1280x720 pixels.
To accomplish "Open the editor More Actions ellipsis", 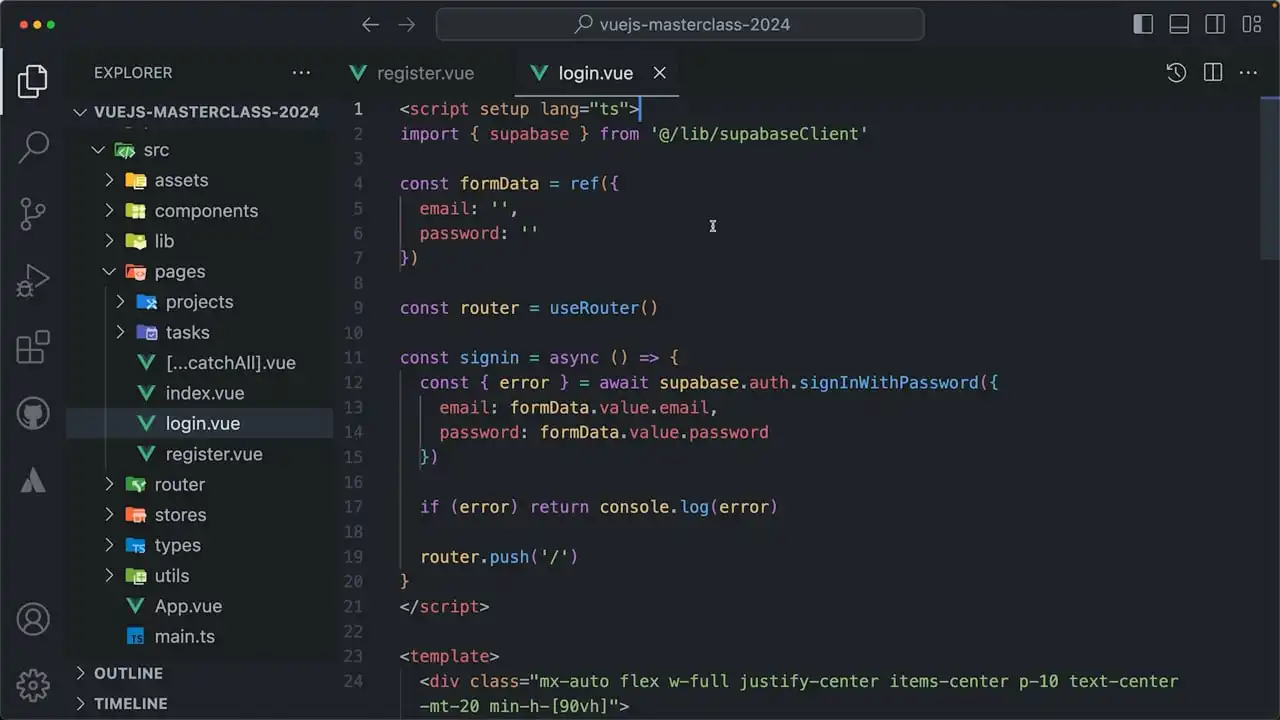I will (1248, 73).
